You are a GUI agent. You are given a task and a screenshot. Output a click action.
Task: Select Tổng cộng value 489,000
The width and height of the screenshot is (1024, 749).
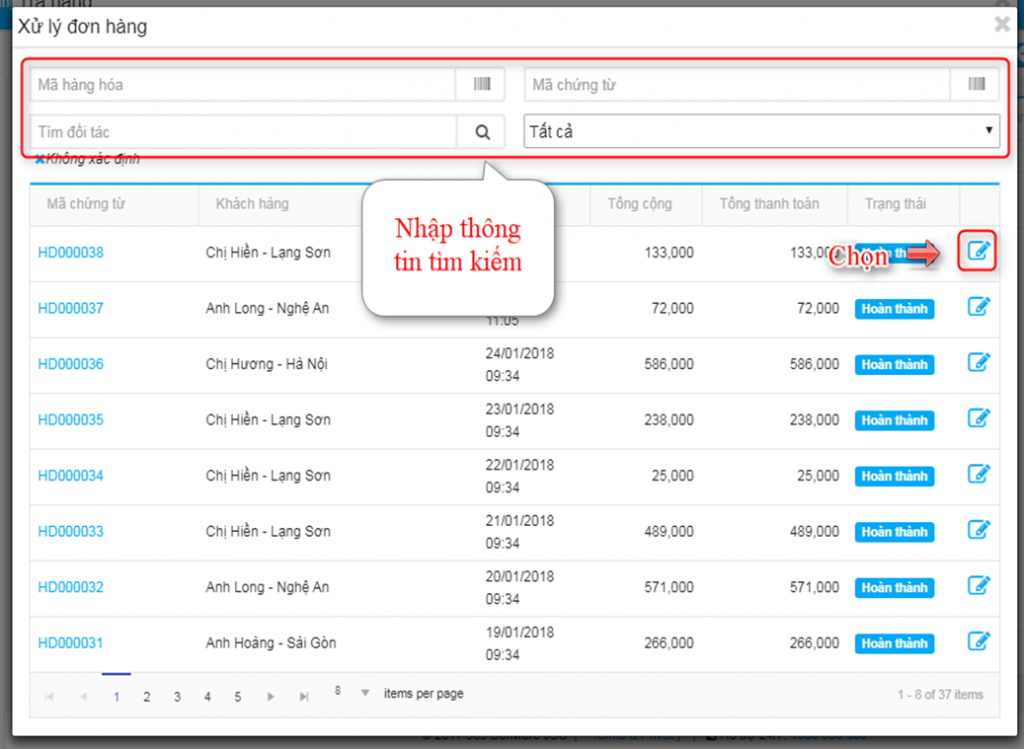tap(669, 532)
